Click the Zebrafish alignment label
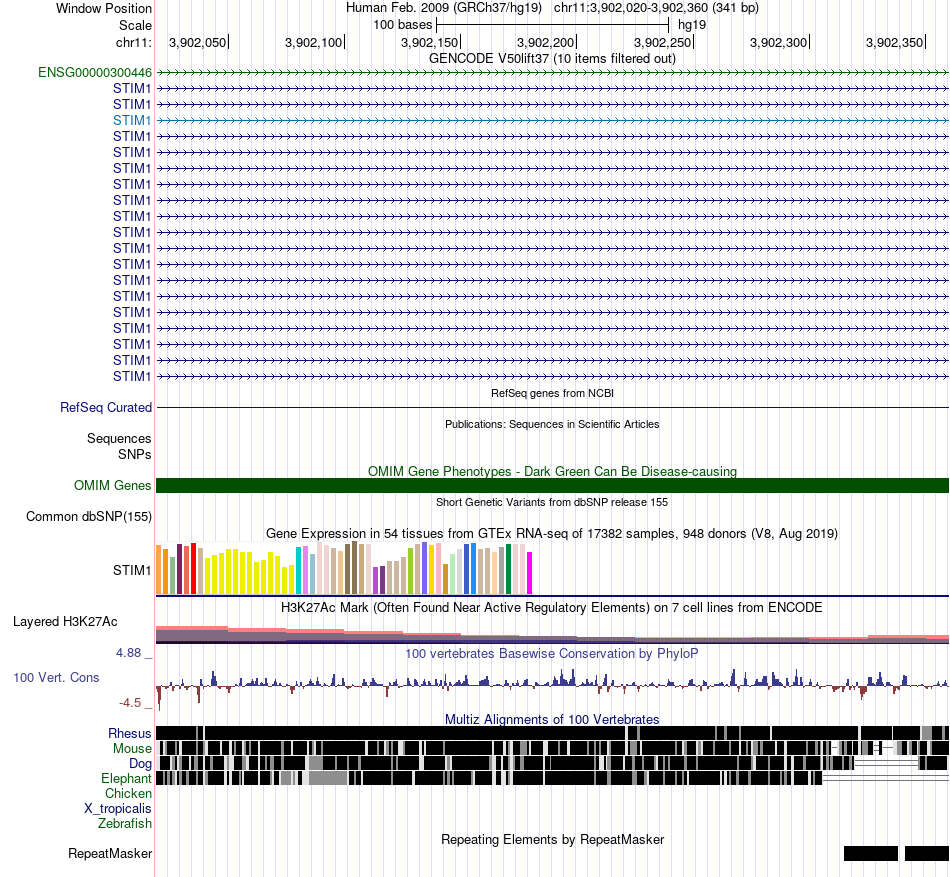The width and height of the screenshot is (950, 877). [125, 824]
